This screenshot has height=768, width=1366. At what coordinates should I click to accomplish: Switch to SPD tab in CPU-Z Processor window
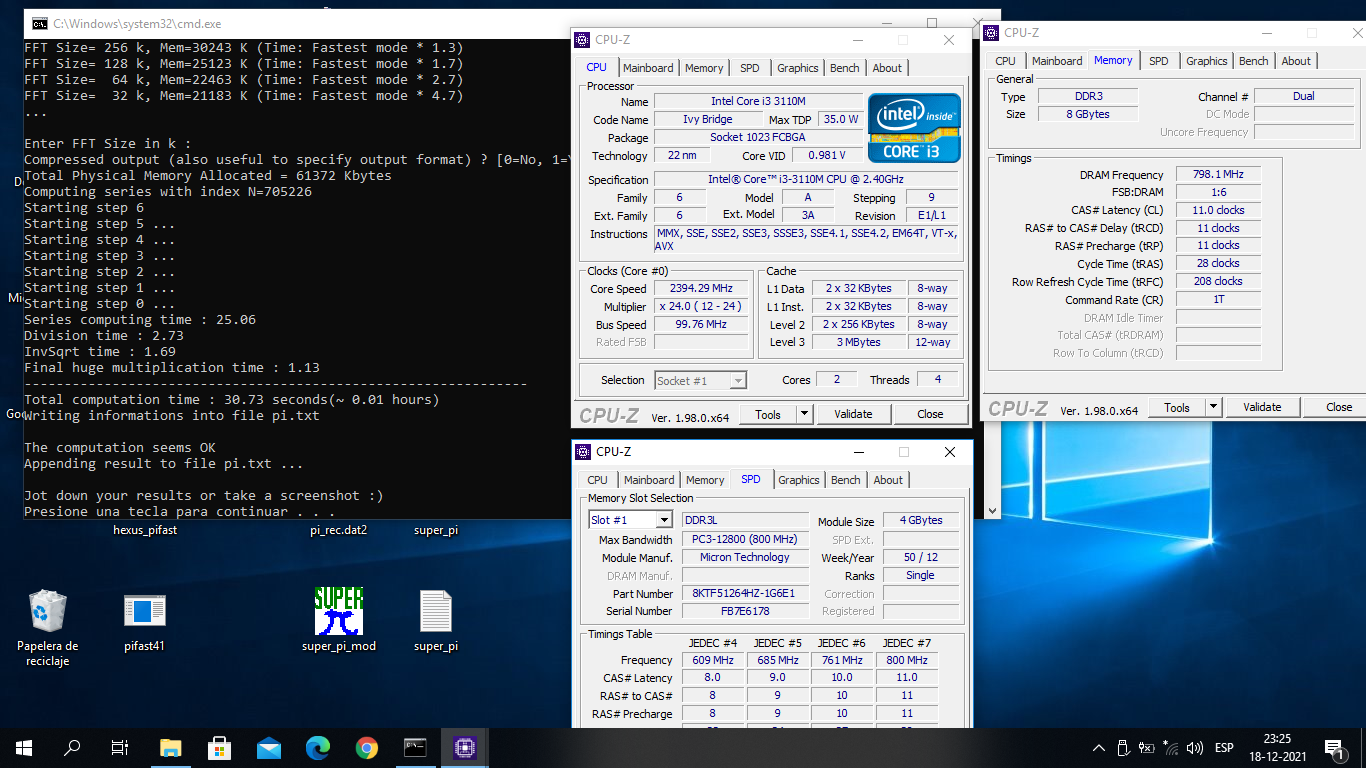pyautogui.click(x=750, y=68)
